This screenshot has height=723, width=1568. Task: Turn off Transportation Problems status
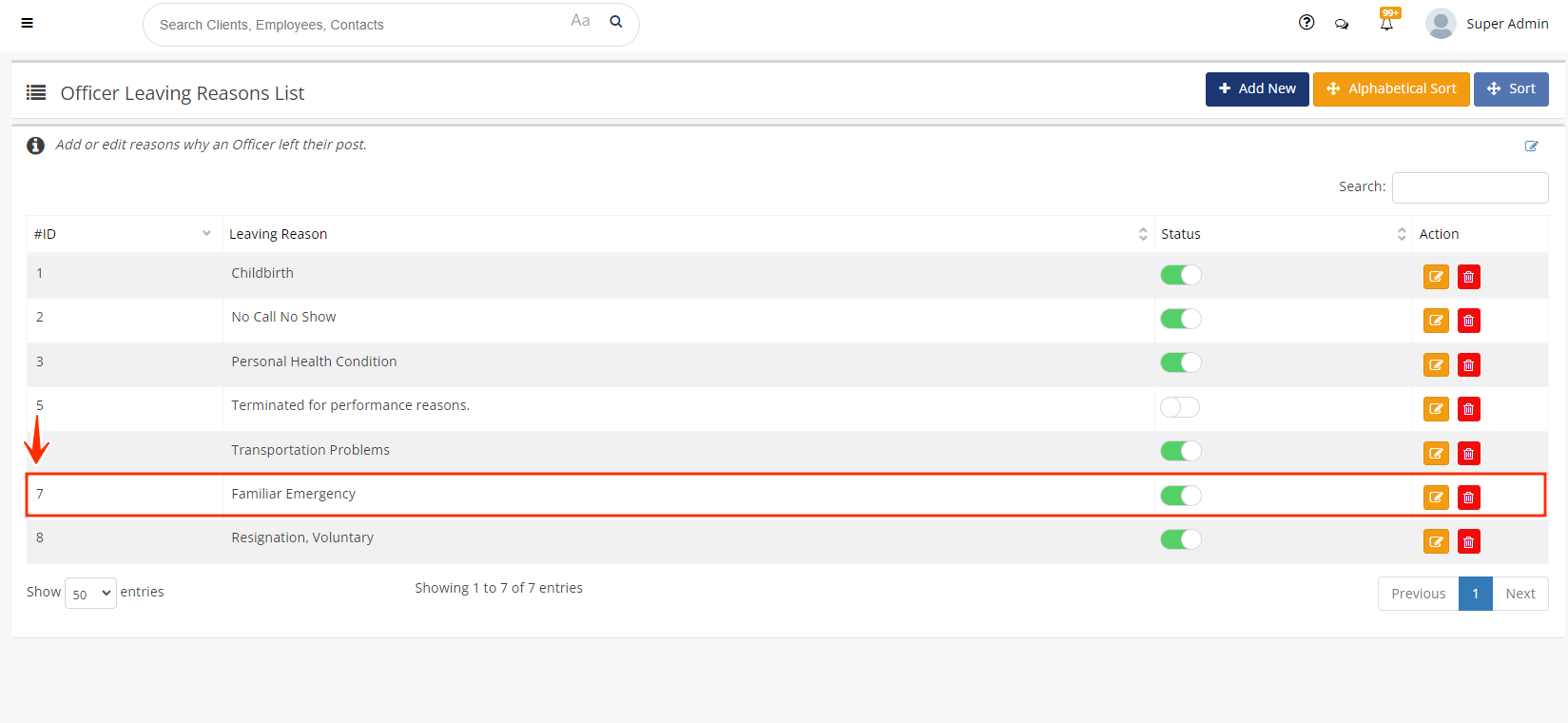click(x=1180, y=451)
